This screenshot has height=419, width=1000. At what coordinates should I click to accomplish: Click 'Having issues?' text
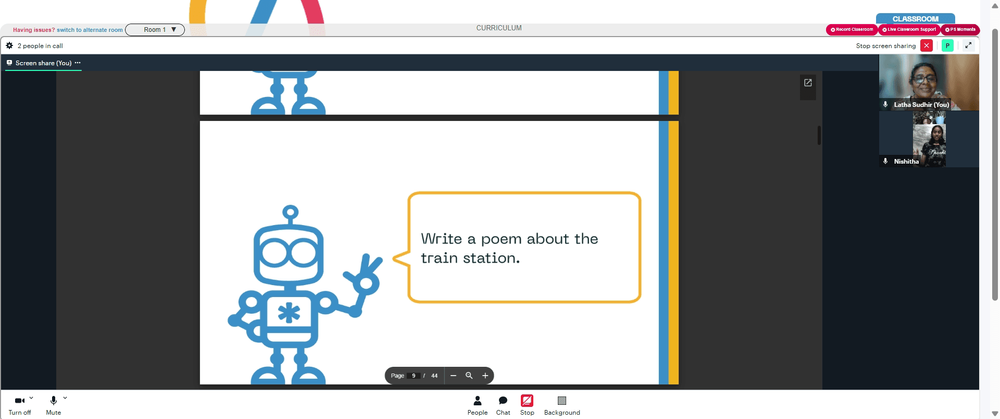pyautogui.click(x=34, y=30)
